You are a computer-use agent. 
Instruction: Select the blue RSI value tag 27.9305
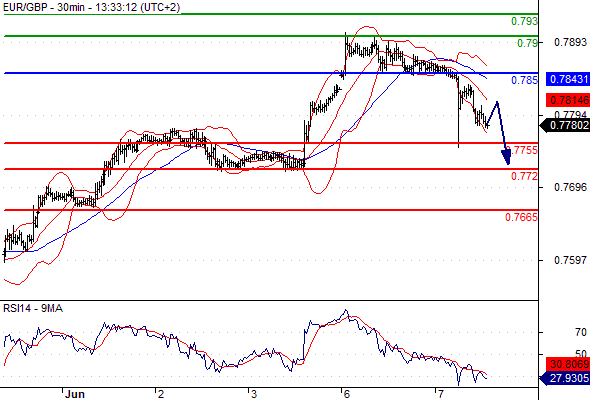coord(565,378)
